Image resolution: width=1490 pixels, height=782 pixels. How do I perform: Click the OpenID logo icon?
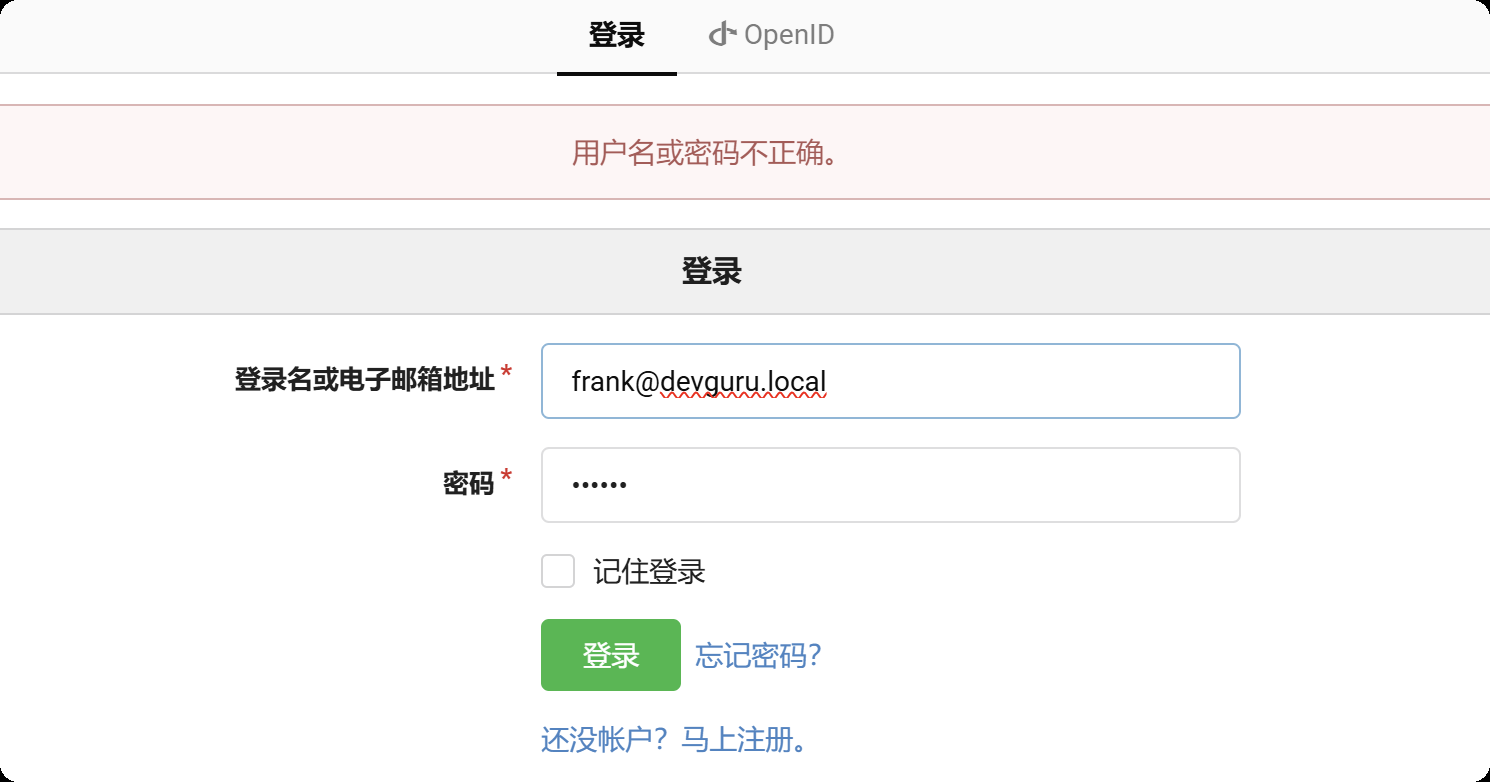point(722,36)
